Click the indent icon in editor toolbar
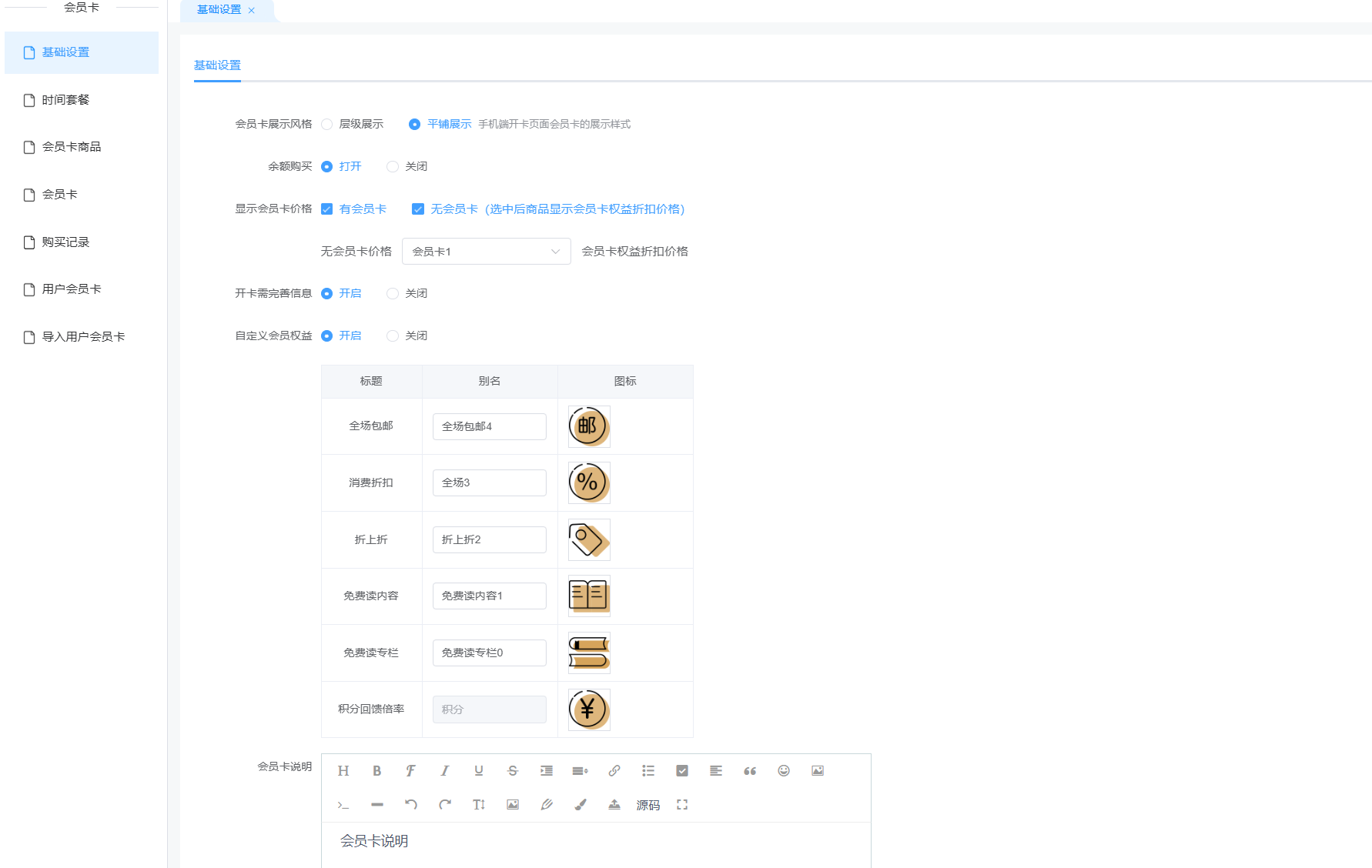Image resolution: width=1372 pixels, height=868 pixels. point(547,771)
